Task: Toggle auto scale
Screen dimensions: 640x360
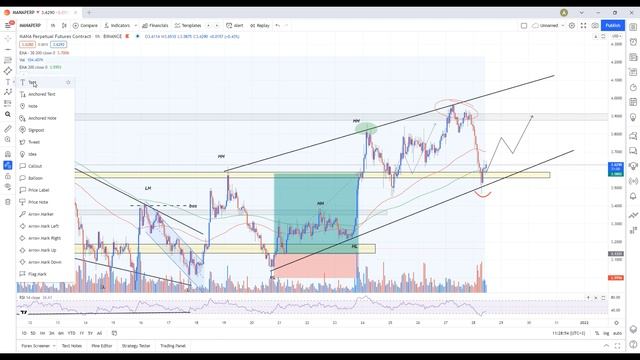Action: pos(618,333)
